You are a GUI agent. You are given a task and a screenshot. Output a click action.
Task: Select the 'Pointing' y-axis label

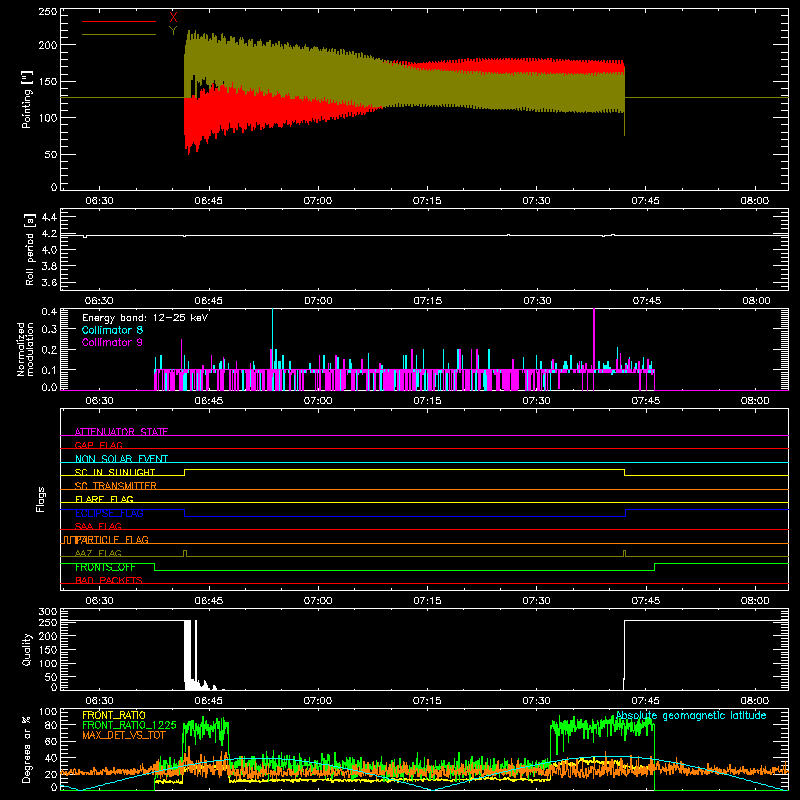[27, 99]
